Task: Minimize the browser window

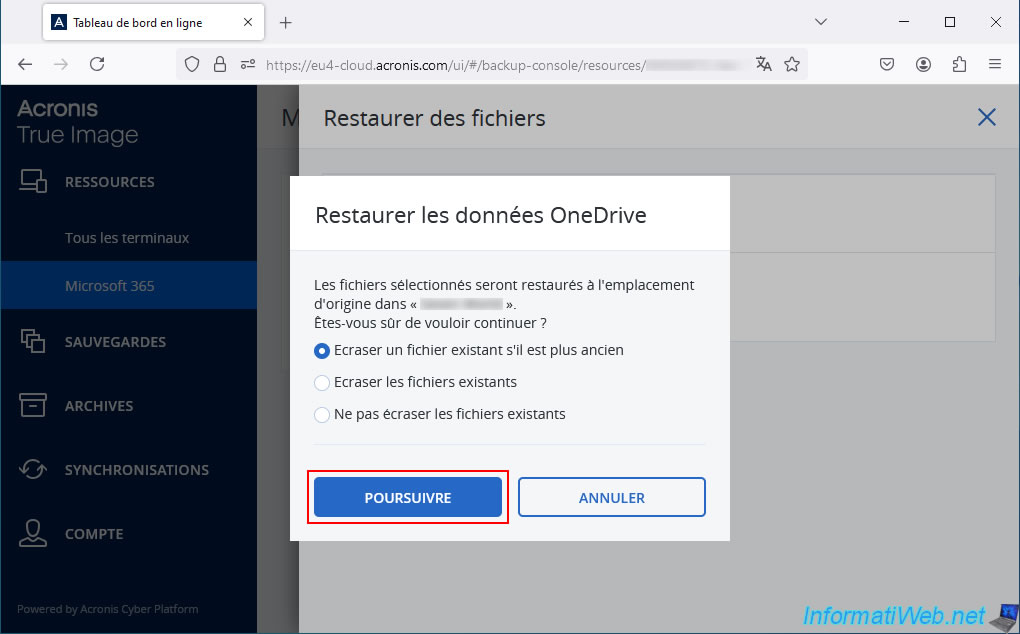Action: (904, 22)
